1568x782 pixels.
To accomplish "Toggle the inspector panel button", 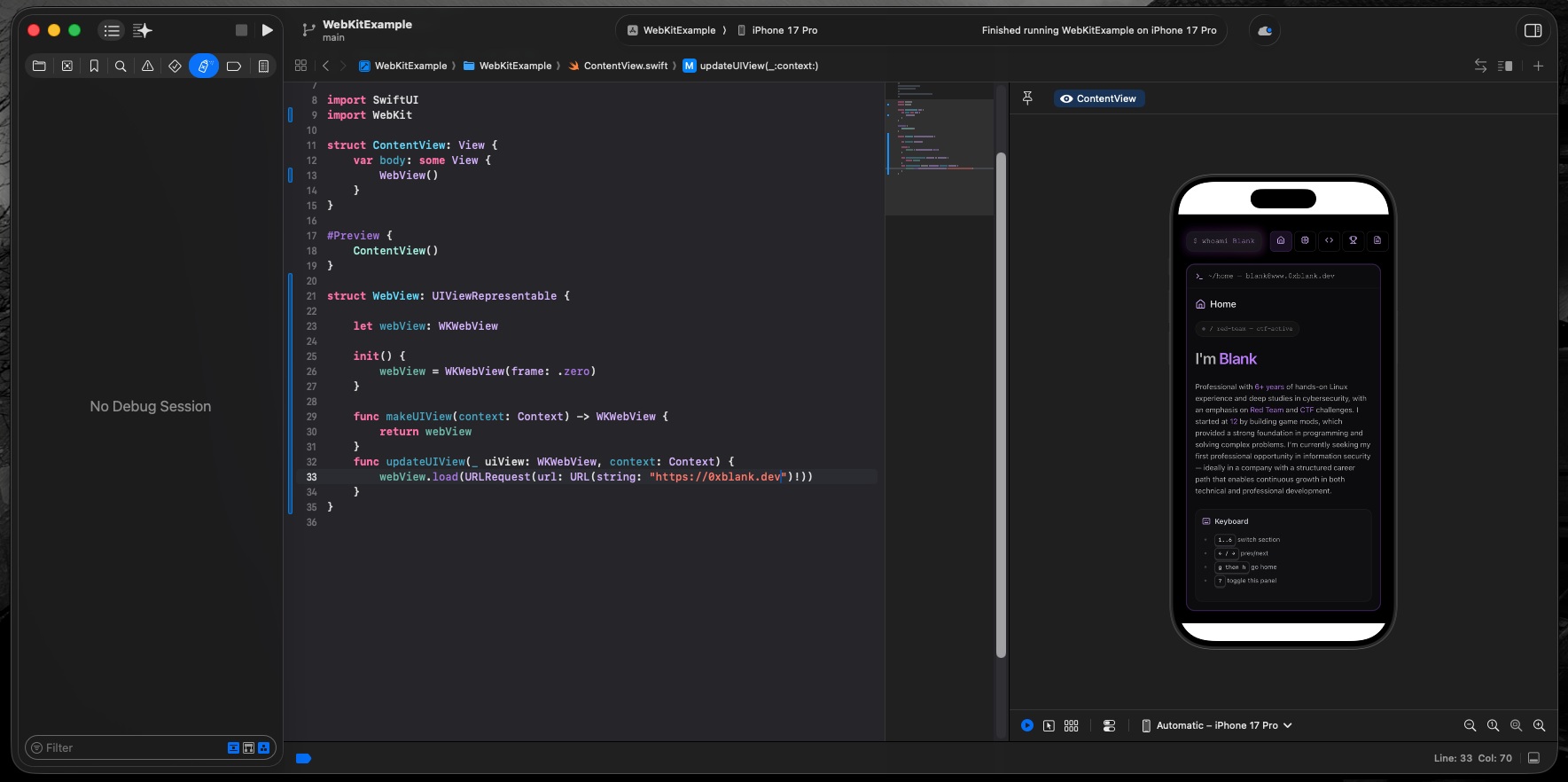I will pos(1533,30).
